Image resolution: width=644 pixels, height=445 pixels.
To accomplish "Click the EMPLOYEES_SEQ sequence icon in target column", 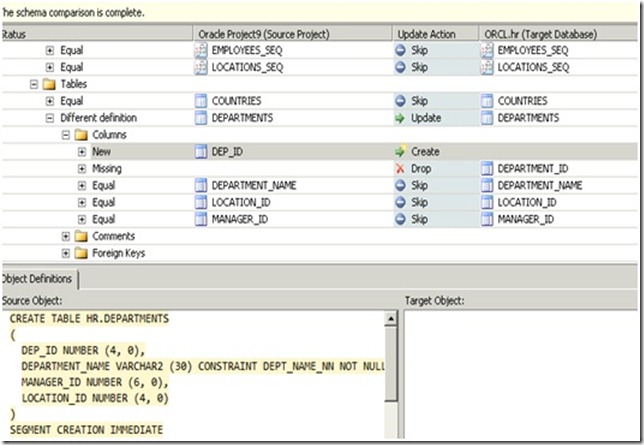I will (487, 50).
